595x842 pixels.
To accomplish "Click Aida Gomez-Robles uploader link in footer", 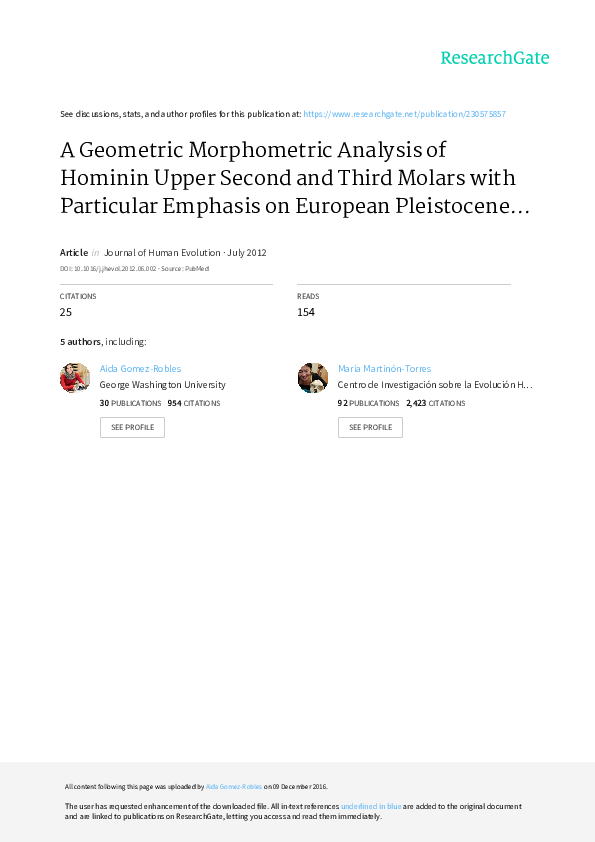I will coord(234,787).
